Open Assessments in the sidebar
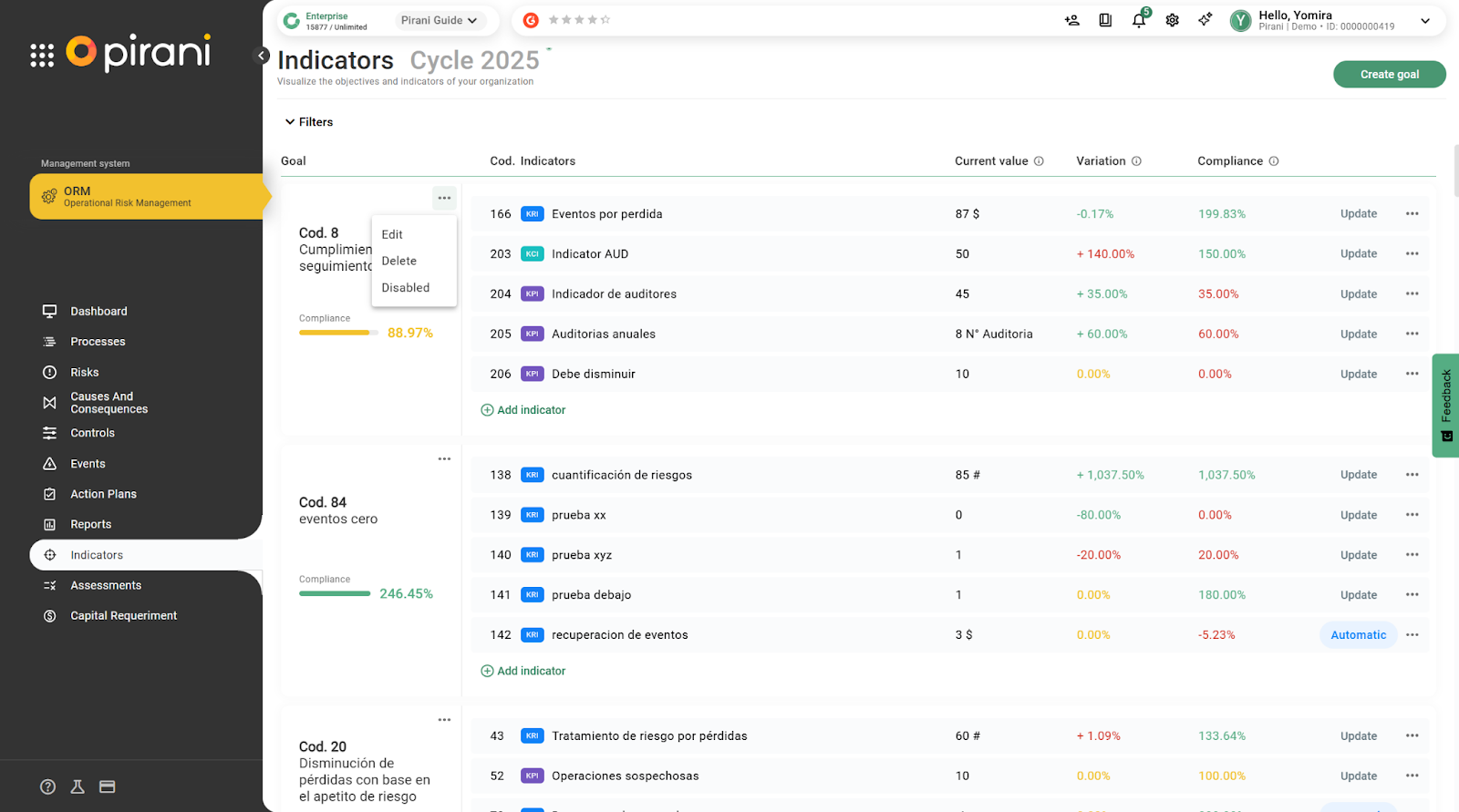Viewport: 1459px width, 812px height. pyautogui.click(x=106, y=585)
